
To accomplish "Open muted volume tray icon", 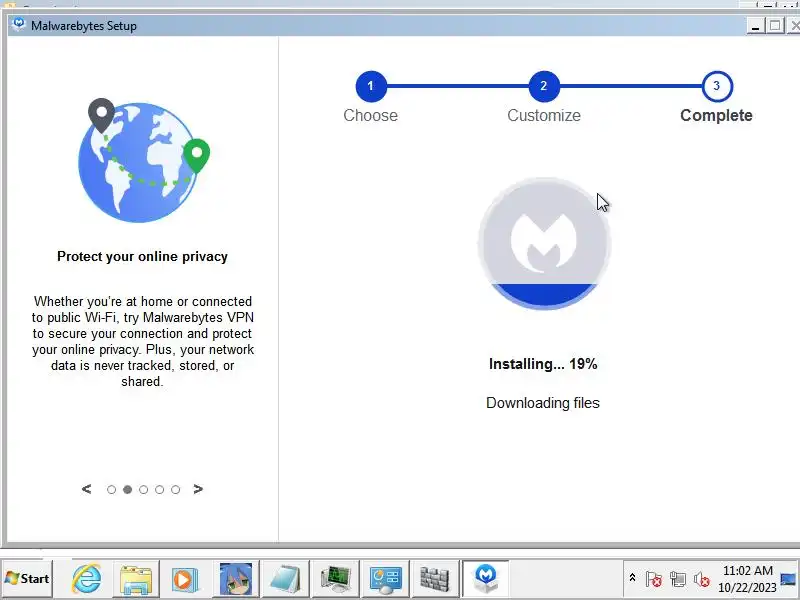I will pyautogui.click(x=702, y=579).
